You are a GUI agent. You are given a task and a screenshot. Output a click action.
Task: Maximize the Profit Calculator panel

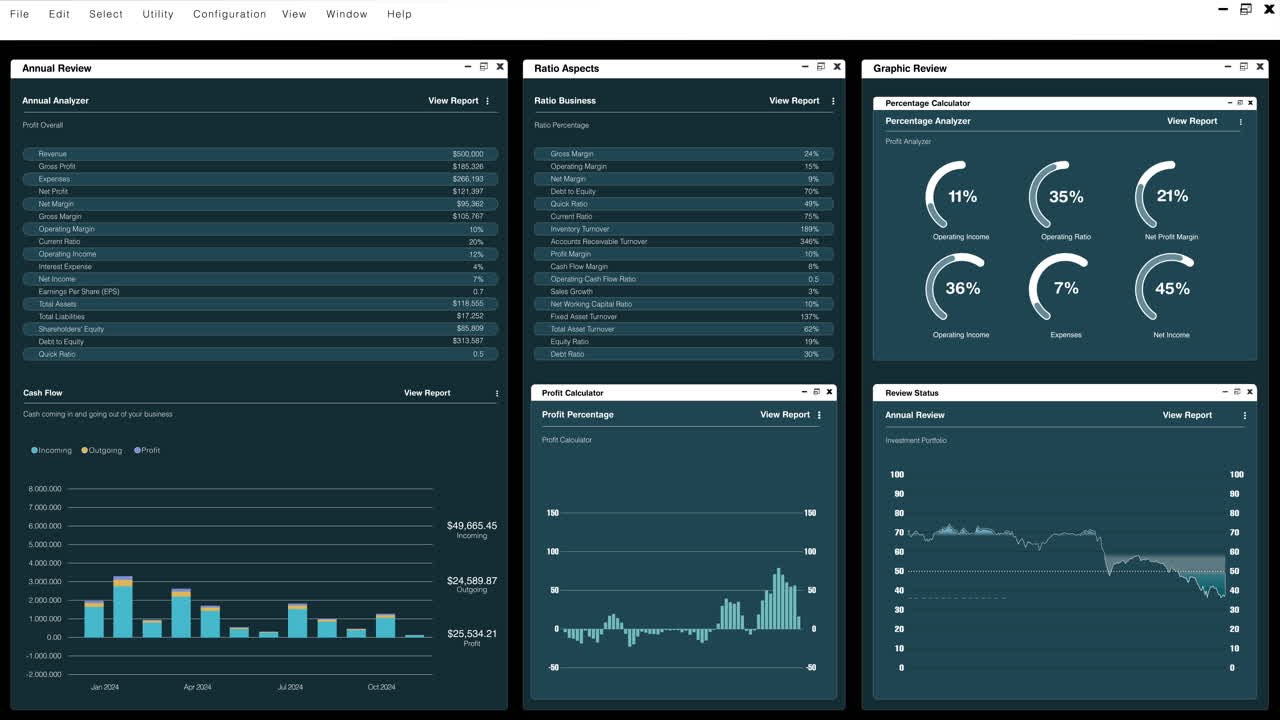pos(816,392)
